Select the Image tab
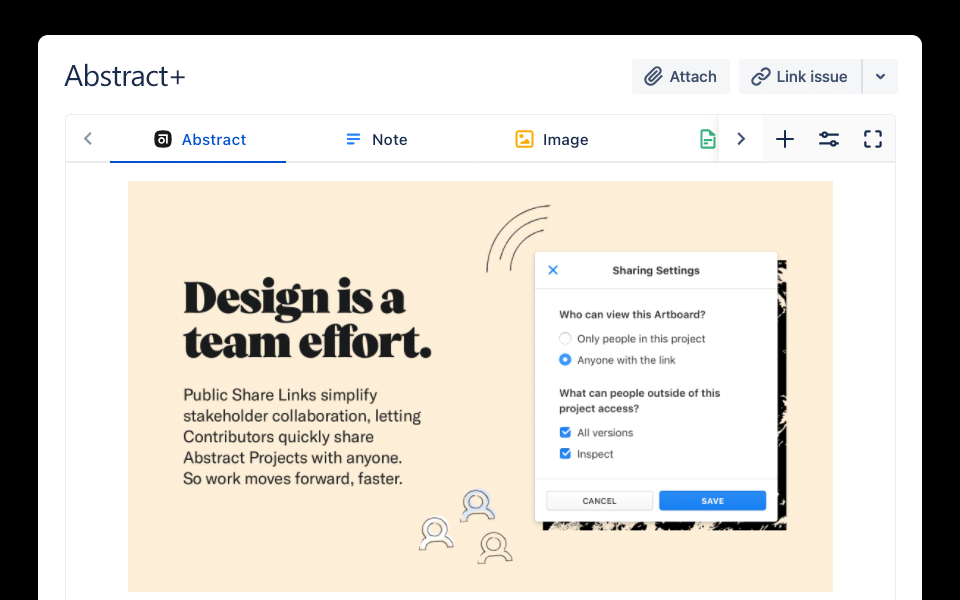The height and width of the screenshot is (600, 960). pos(552,140)
